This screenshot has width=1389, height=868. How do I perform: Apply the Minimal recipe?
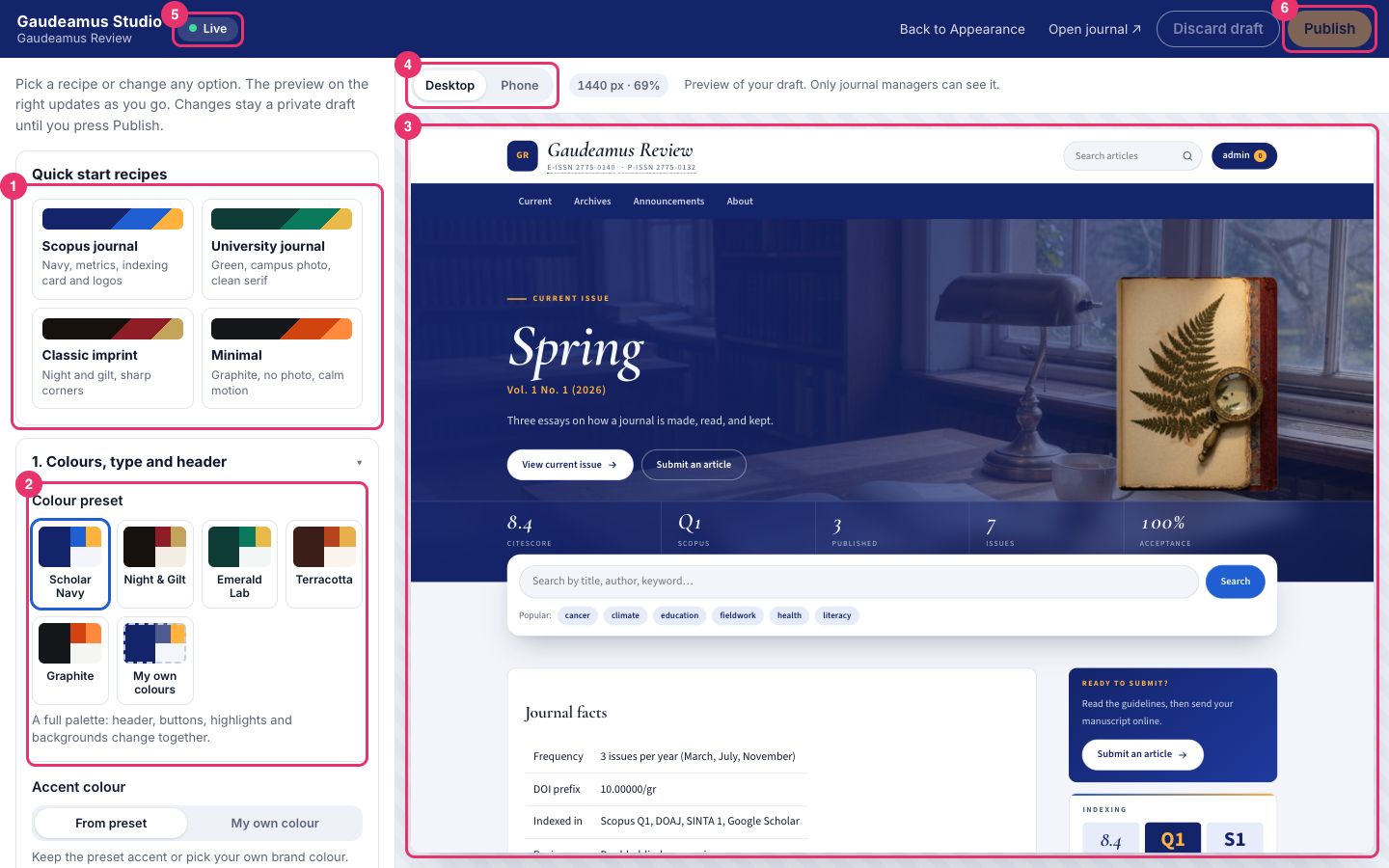click(x=282, y=359)
